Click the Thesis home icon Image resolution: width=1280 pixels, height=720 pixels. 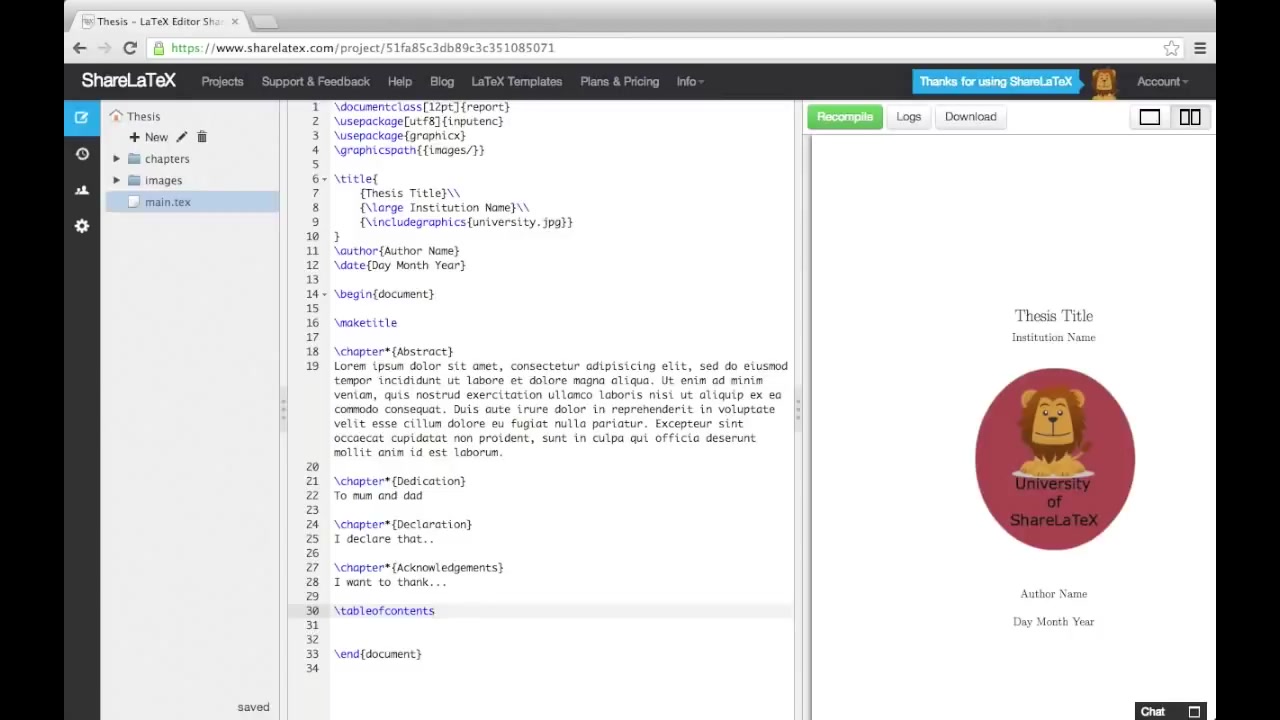[117, 116]
